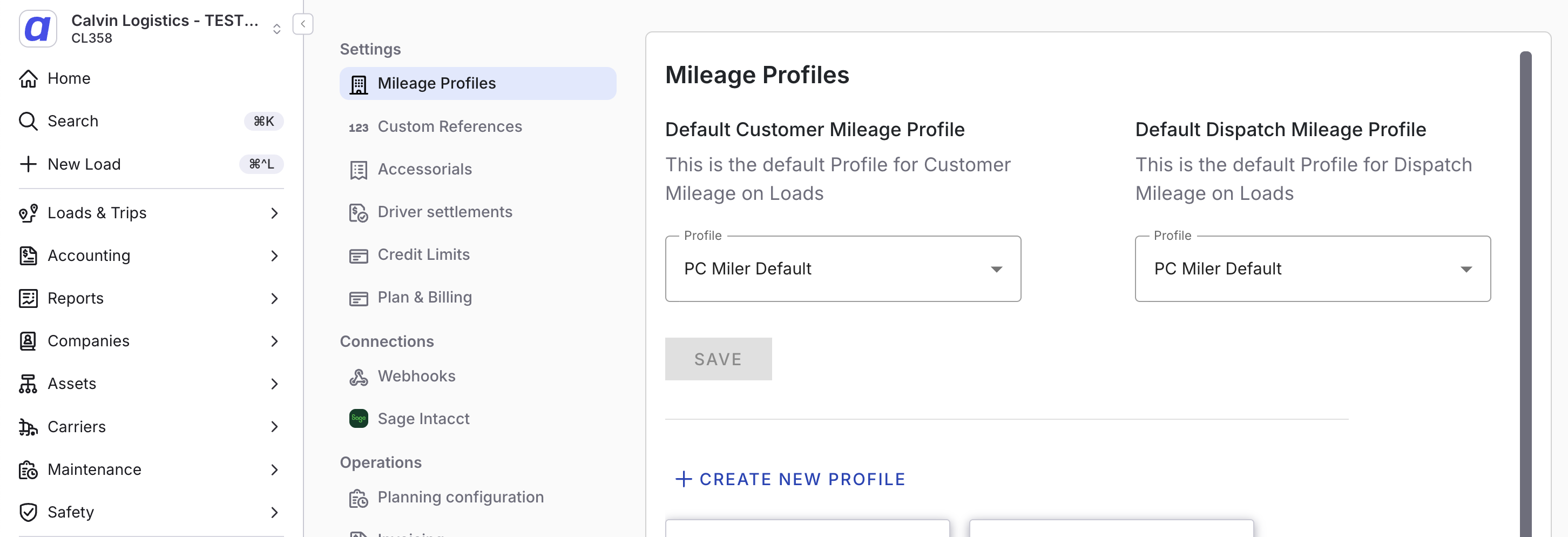This screenshot has height=537, width=1568.
Task: Click the vertical scrollbar of the panel
Action: point(1525,293)
